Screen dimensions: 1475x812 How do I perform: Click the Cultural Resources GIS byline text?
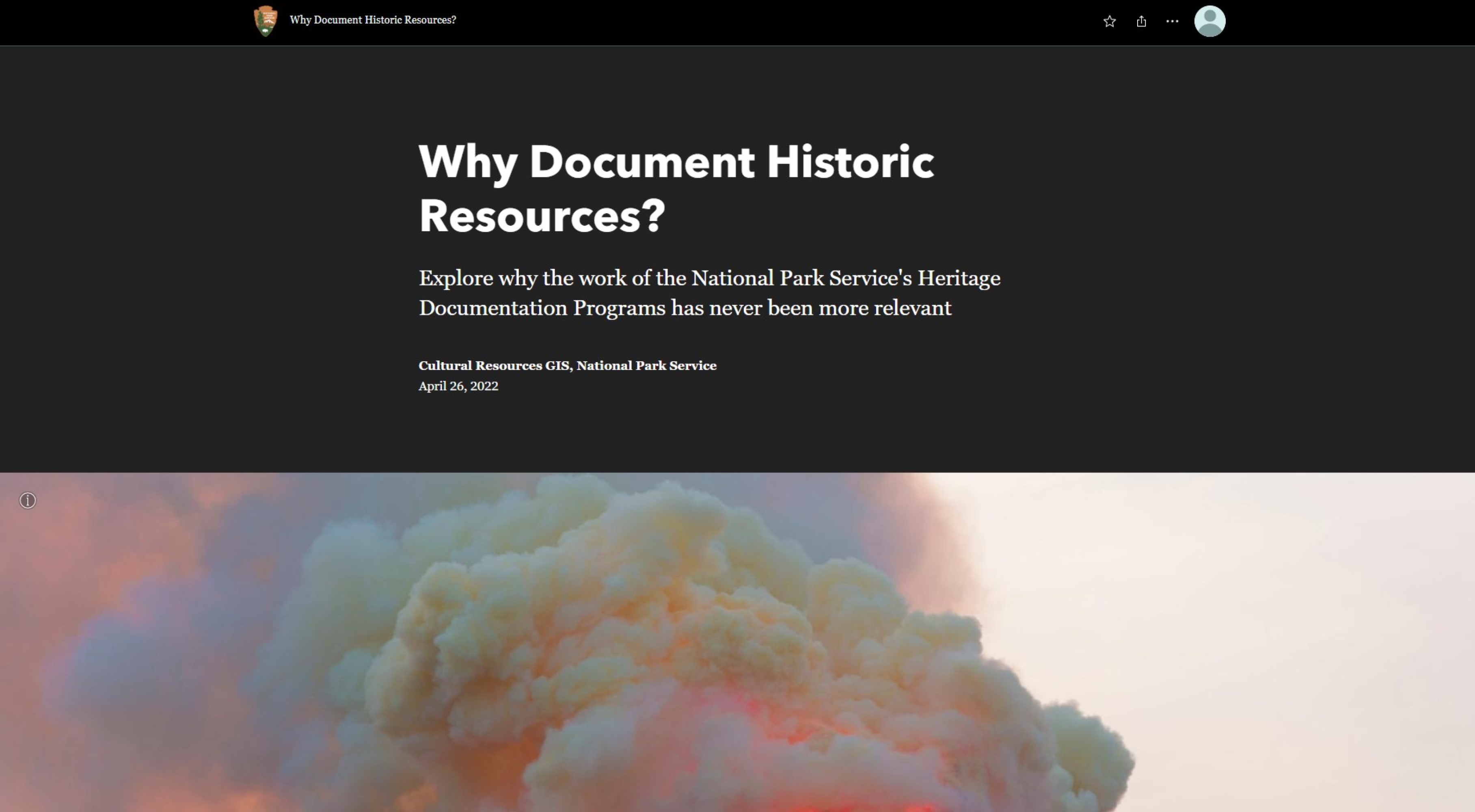point(568,365)
